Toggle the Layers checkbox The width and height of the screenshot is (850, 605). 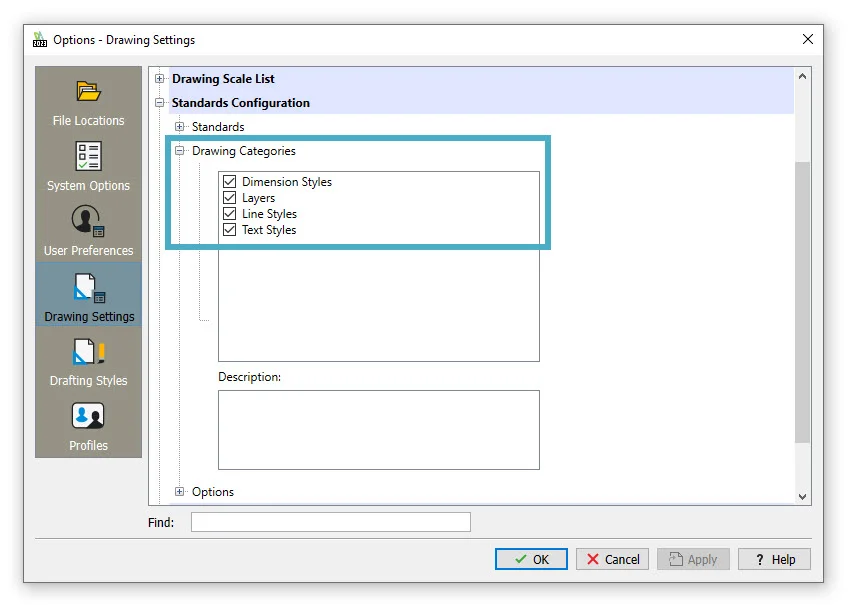(229, 198)
